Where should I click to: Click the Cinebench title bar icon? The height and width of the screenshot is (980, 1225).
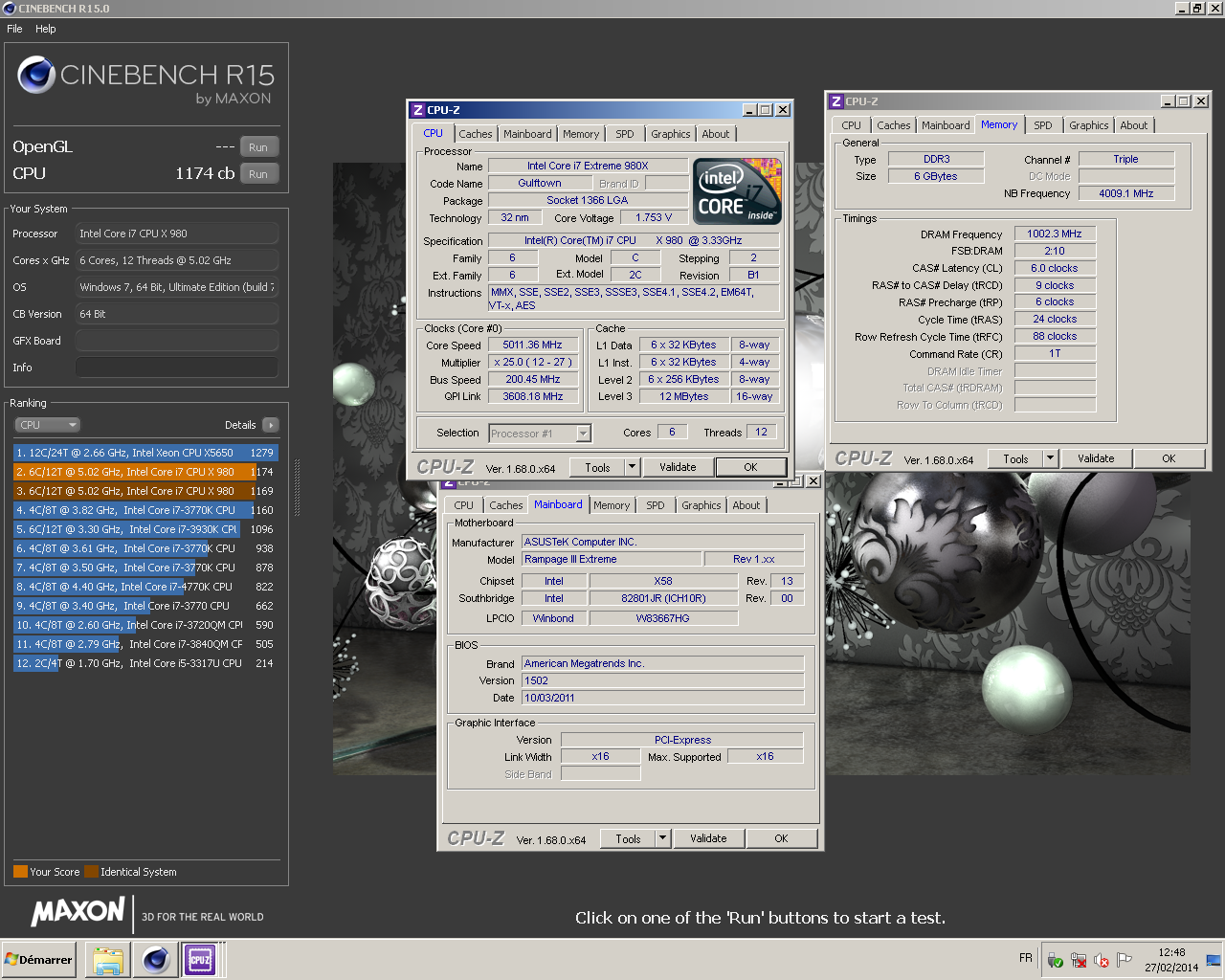(x=9, y=9)
